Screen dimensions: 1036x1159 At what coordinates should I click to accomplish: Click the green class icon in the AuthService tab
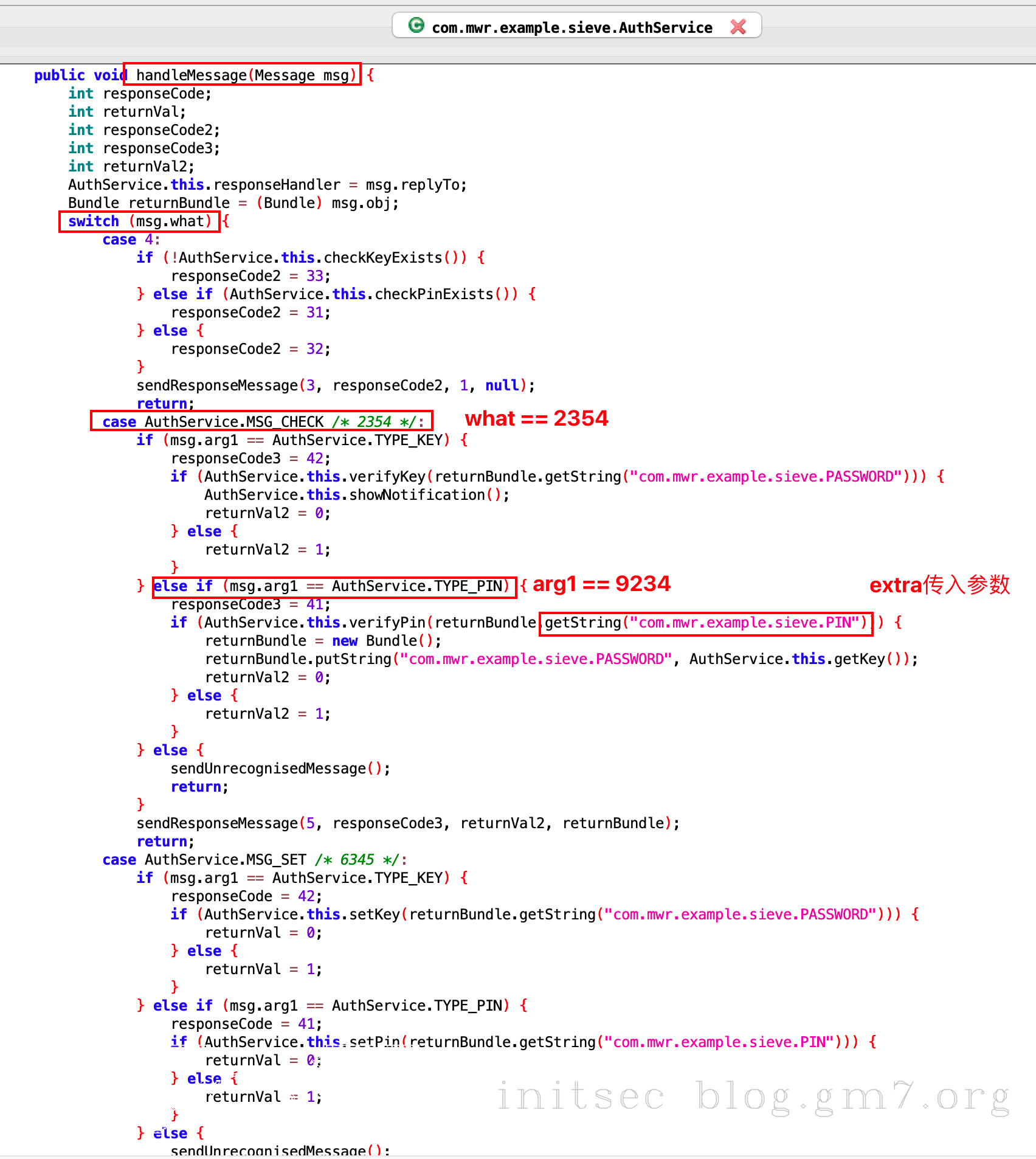point(416,26)
